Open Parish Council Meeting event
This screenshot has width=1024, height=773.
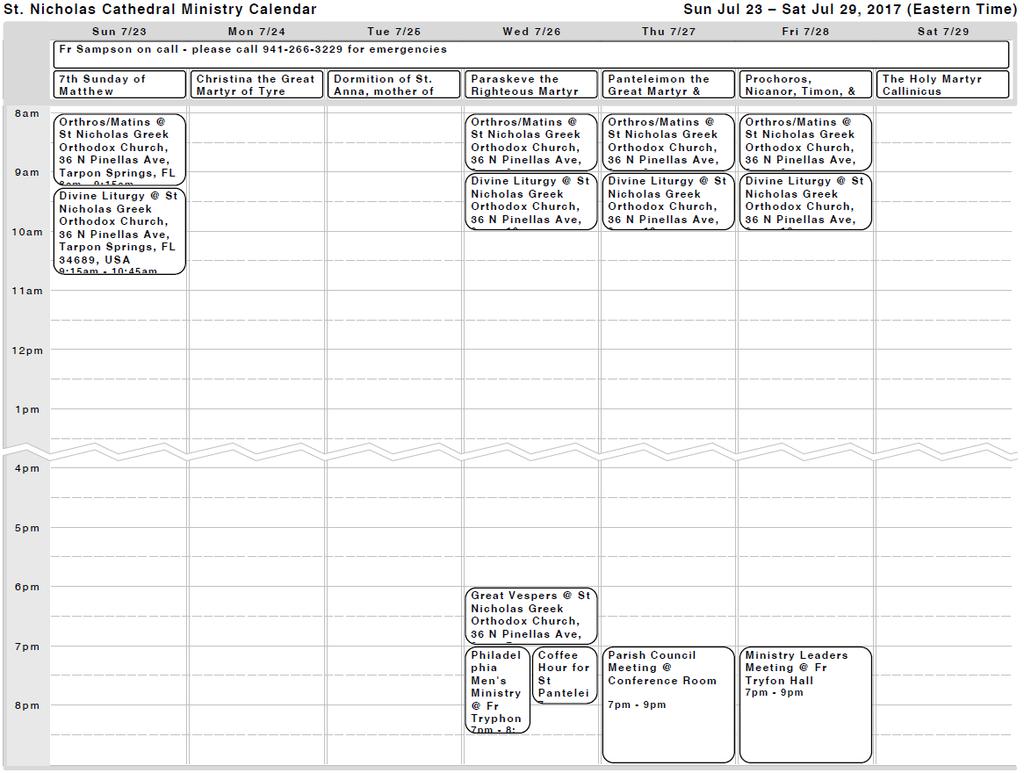tap(668, 704)
